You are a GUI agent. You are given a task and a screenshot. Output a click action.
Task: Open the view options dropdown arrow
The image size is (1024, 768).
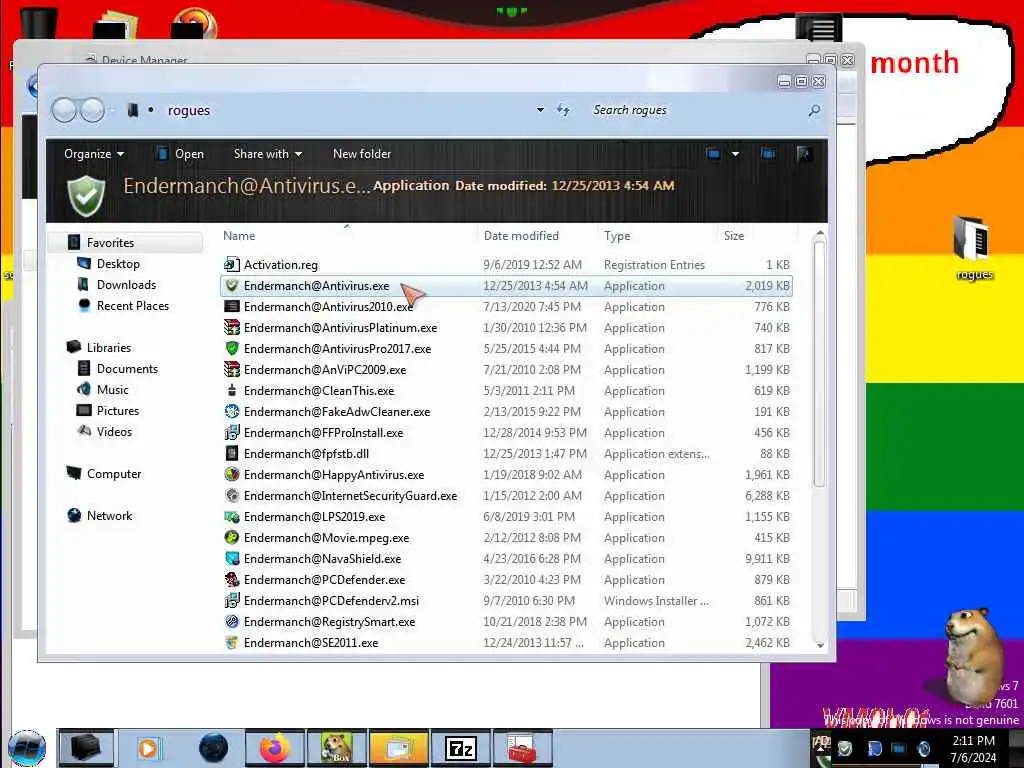(x=735, y=154)
